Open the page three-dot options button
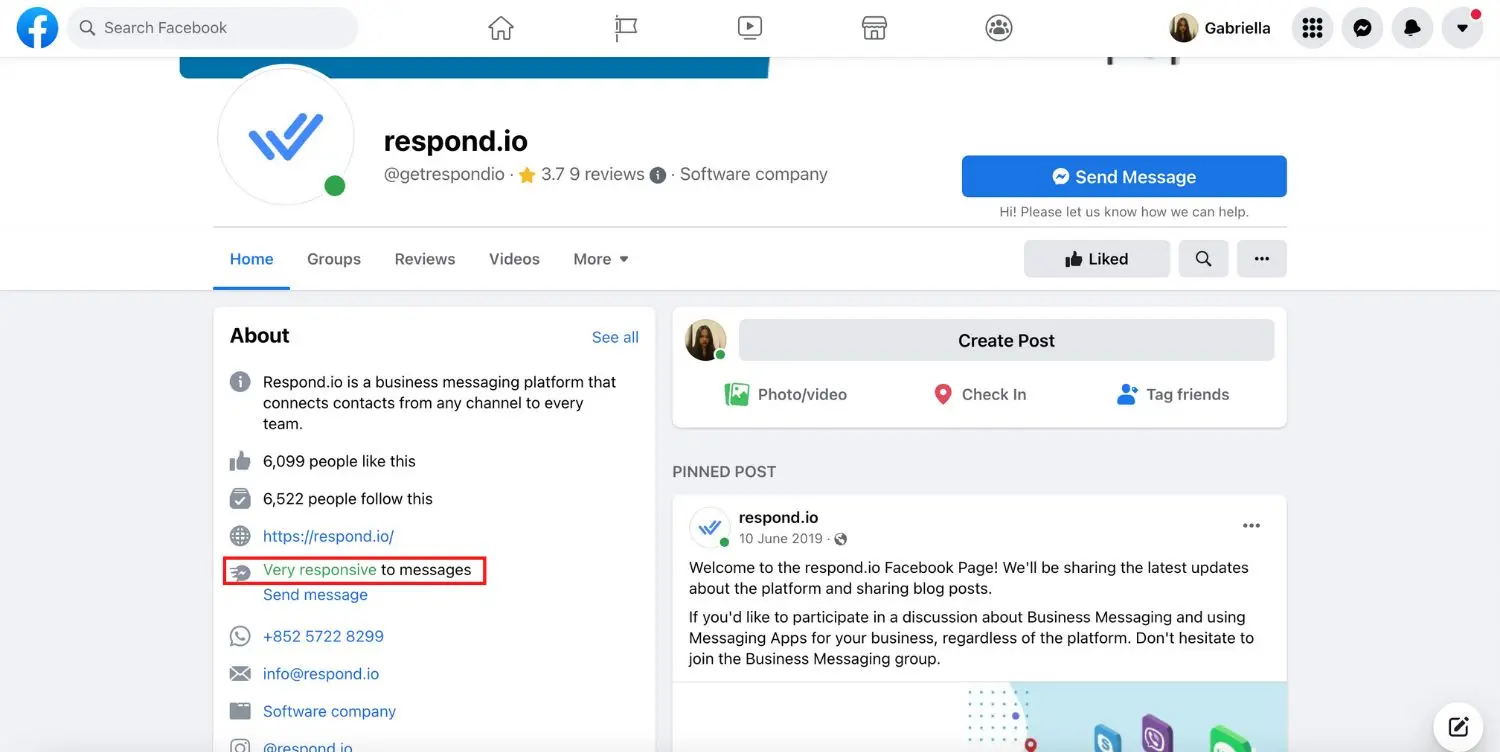The image size is (1500, 752). pos(1262,259)
